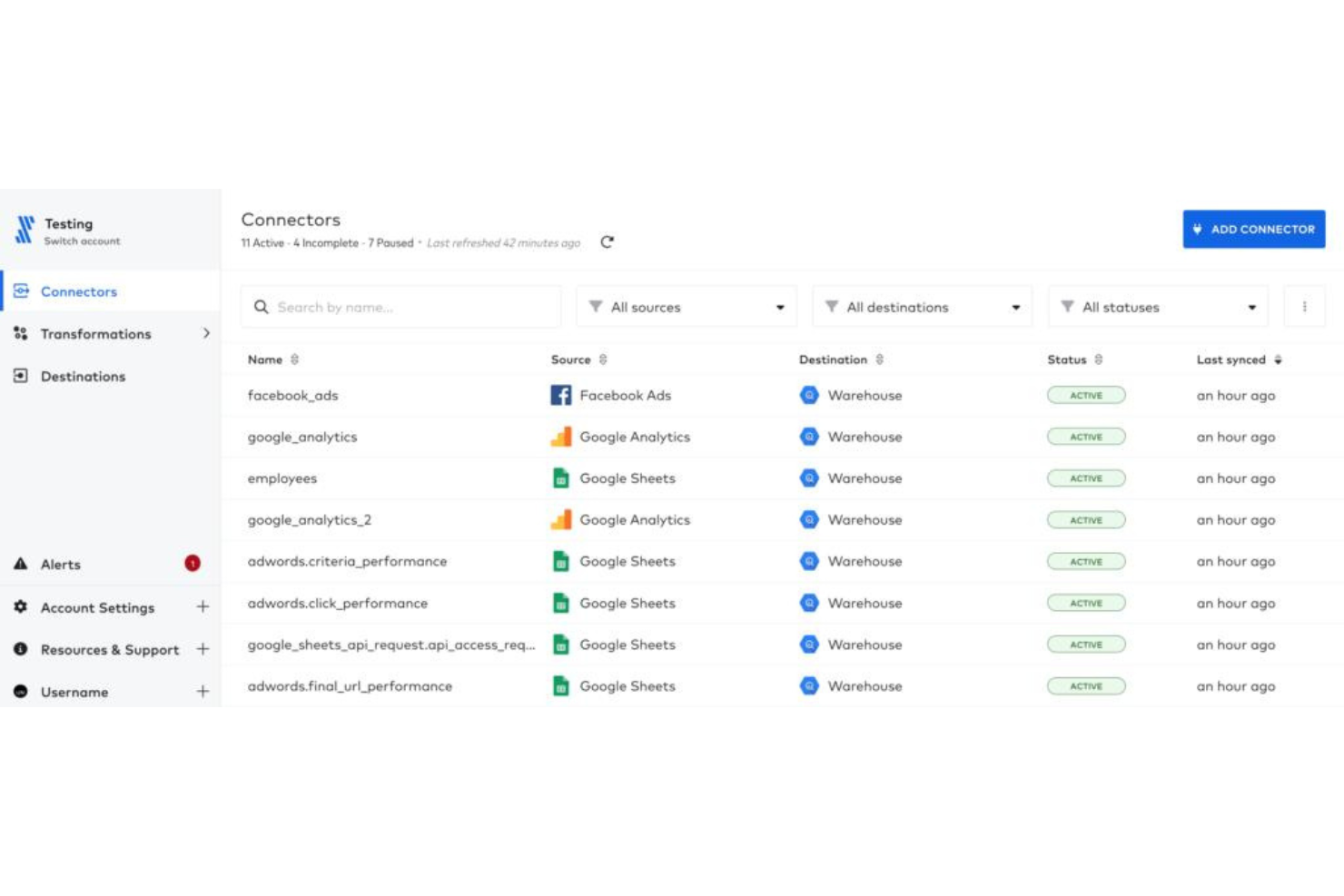This screenshot has height=896, width=1344.
Task: Toggle descending sort on Last synced
Action: [x=1280, y=359]
